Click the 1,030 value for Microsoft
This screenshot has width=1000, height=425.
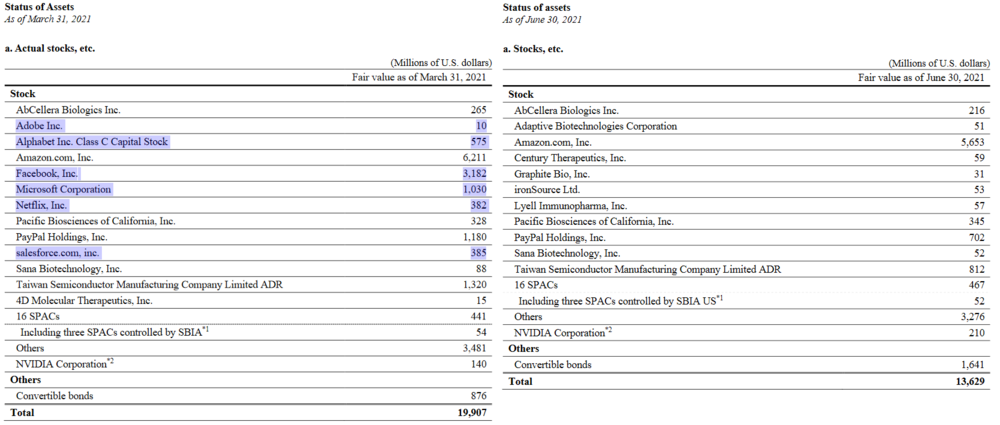[x=473, y=189]
